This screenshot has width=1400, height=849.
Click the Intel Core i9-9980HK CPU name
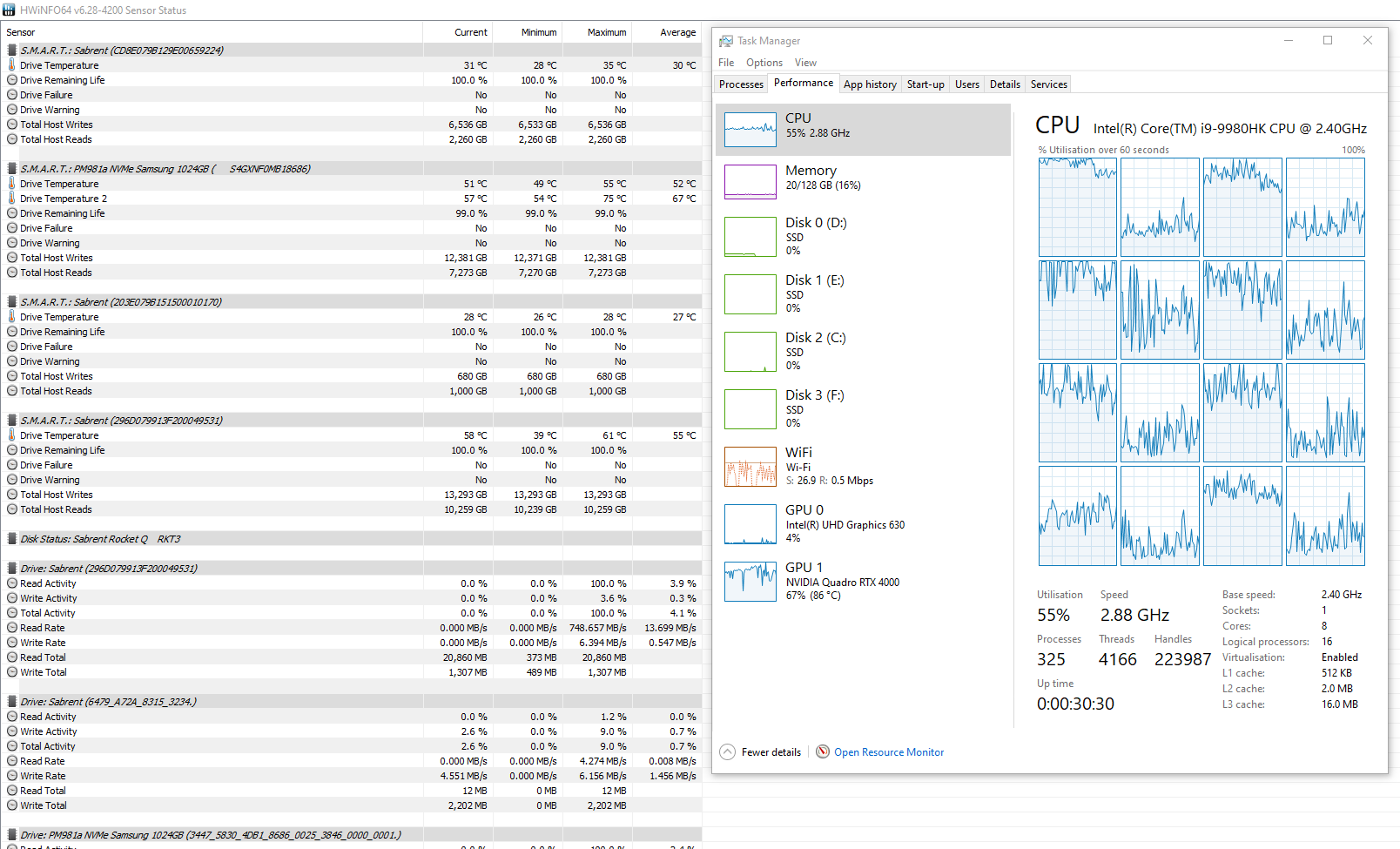1230,129
